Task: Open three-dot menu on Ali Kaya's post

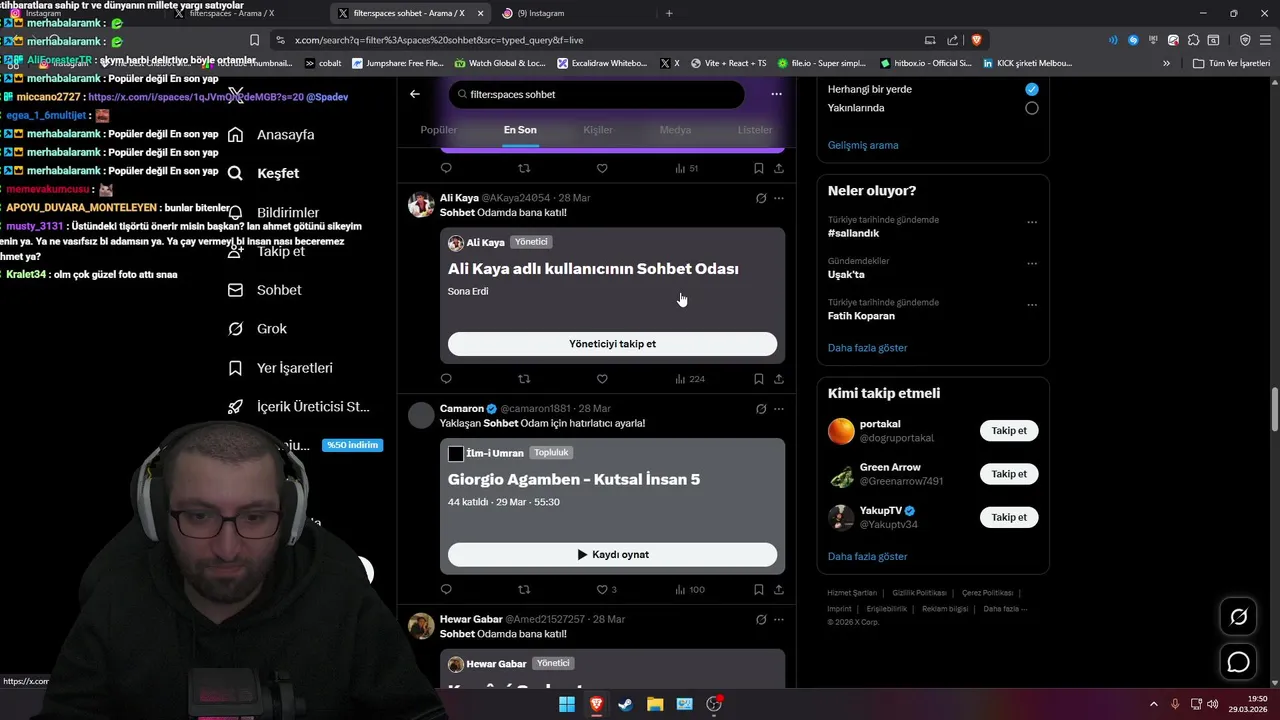Action: tap(779, 198)
